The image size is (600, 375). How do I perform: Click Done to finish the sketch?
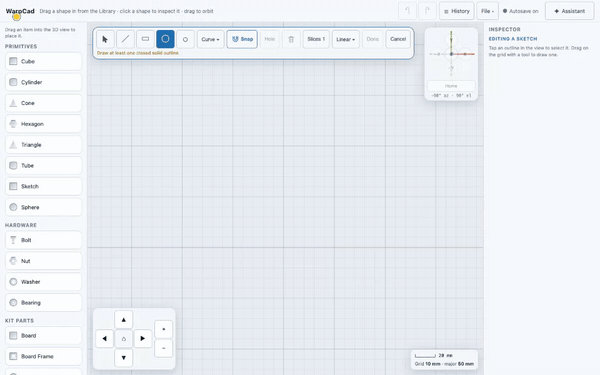[373, 39]
